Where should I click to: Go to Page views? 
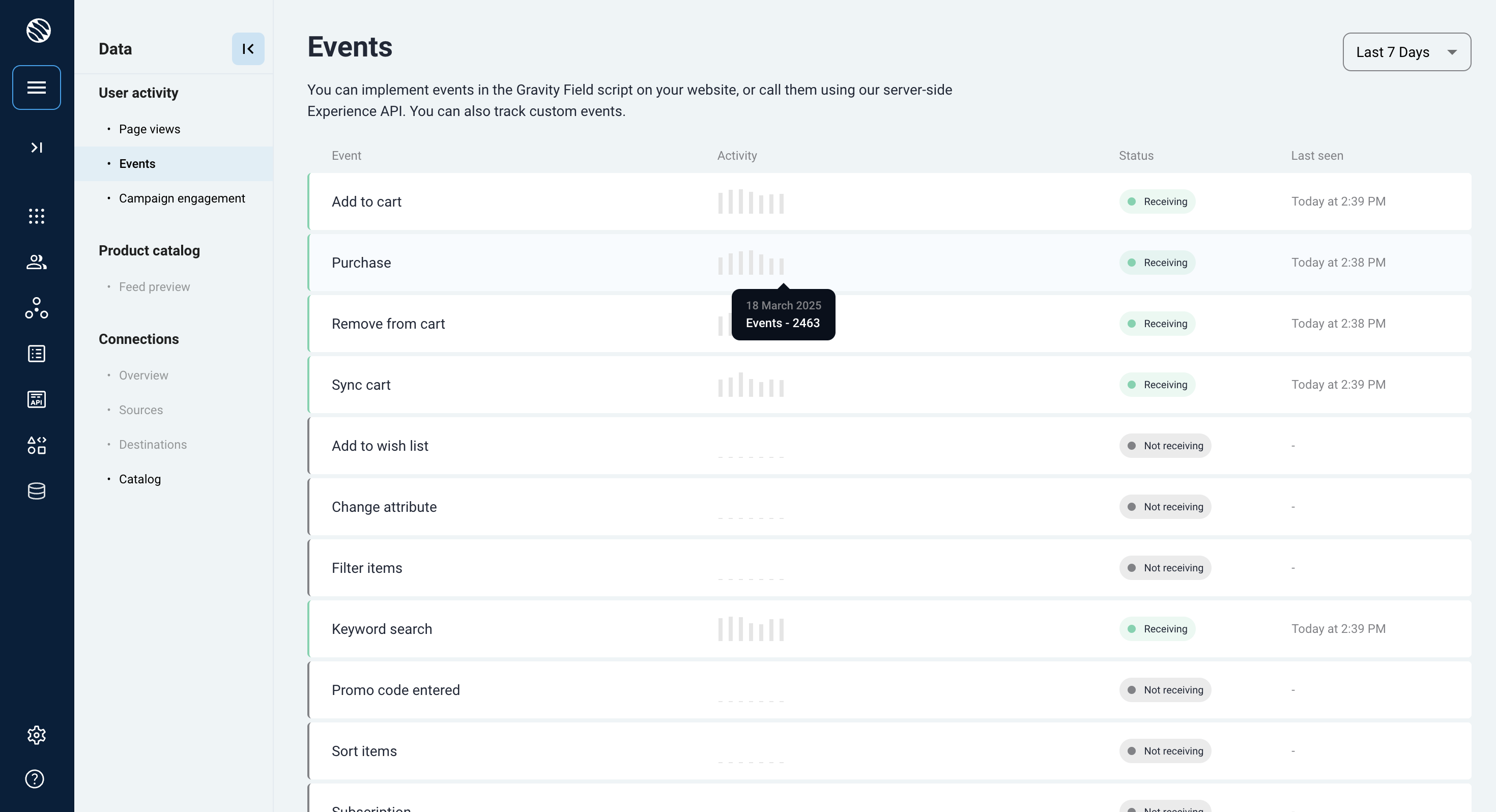pyautogui.click(x=149, y=129)
